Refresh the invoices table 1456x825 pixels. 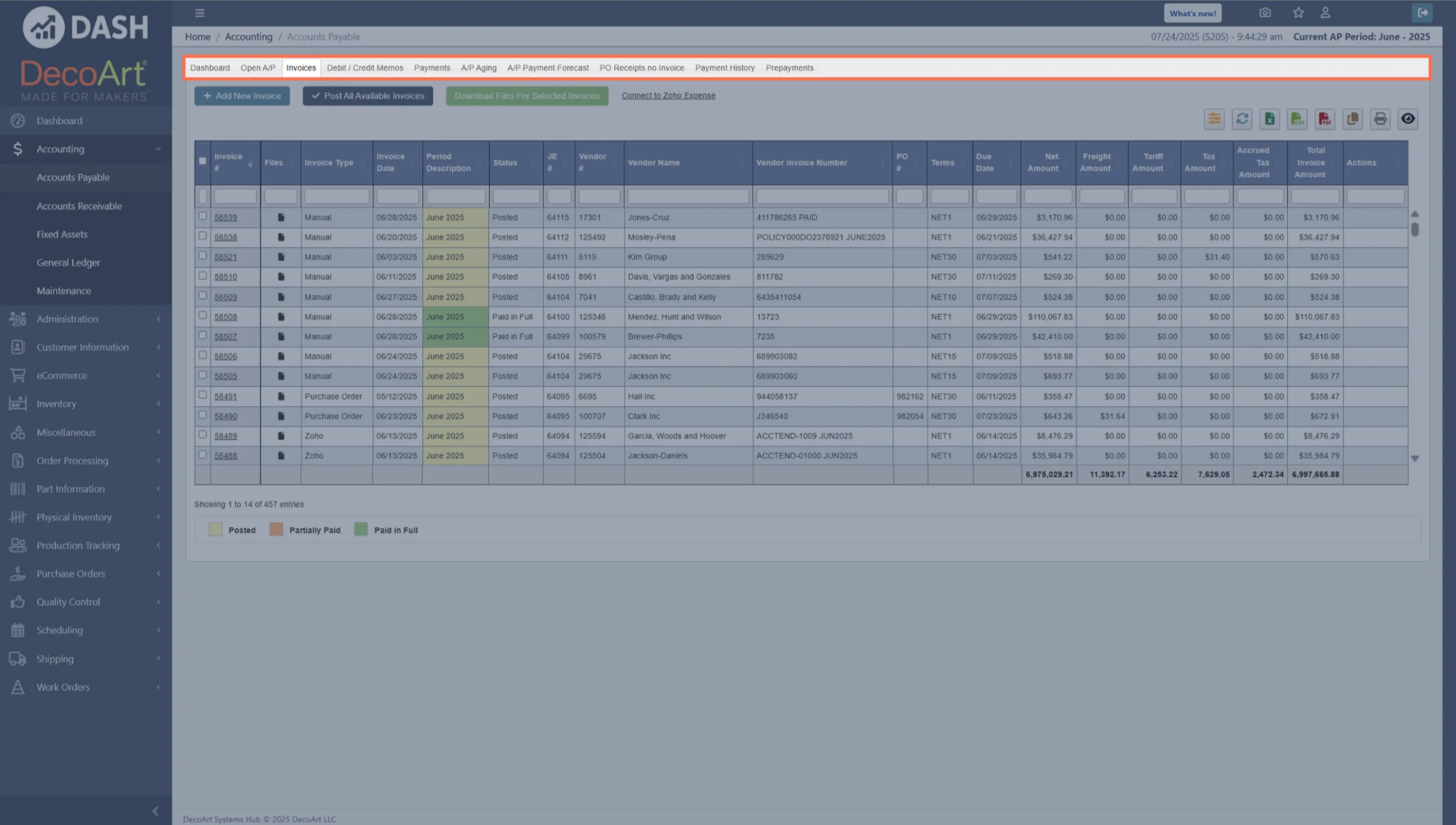pos(1242,119)
